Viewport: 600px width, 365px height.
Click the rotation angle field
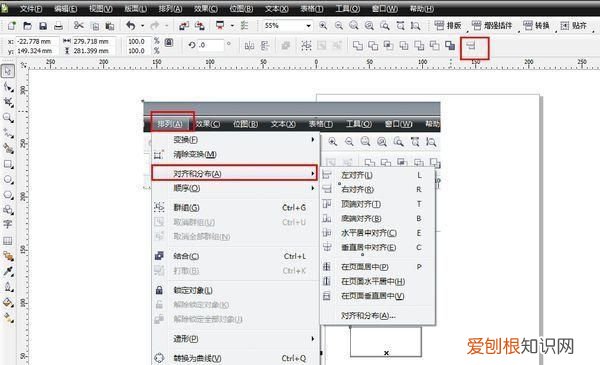pos(210,46)
